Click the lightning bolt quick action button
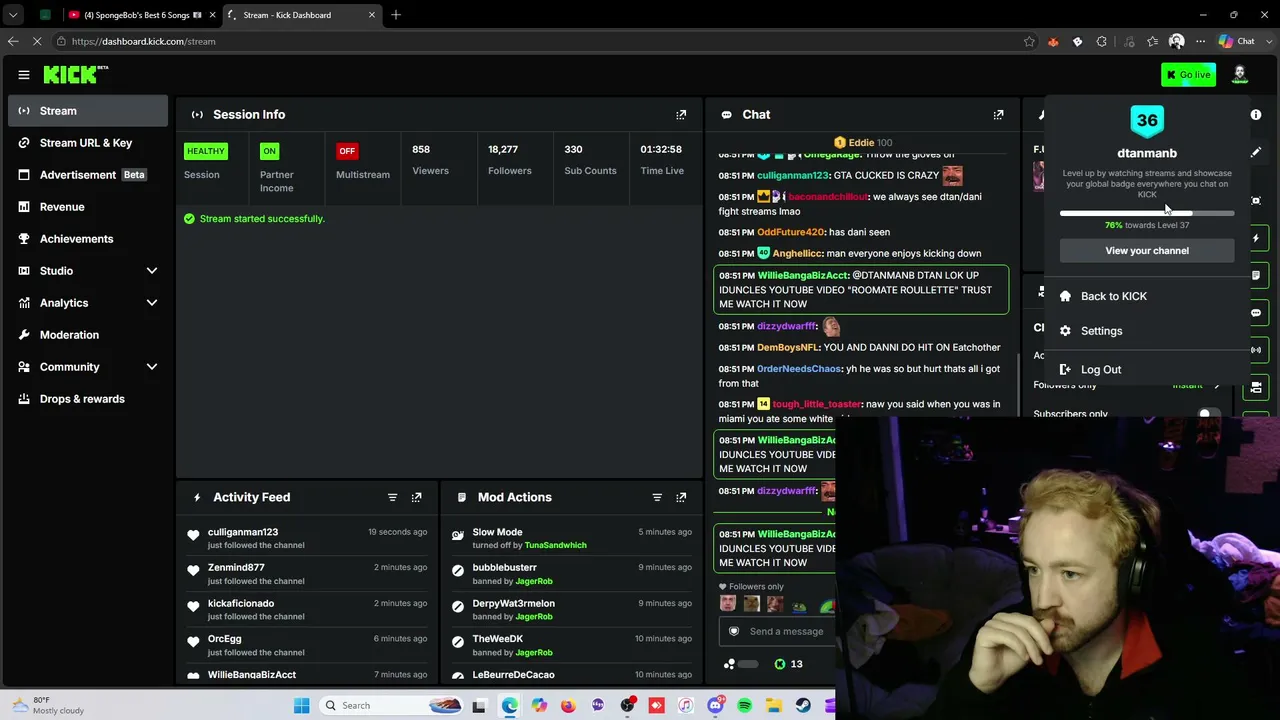The width and height of the screenshot is (1280, 720). pos(1256,238)
